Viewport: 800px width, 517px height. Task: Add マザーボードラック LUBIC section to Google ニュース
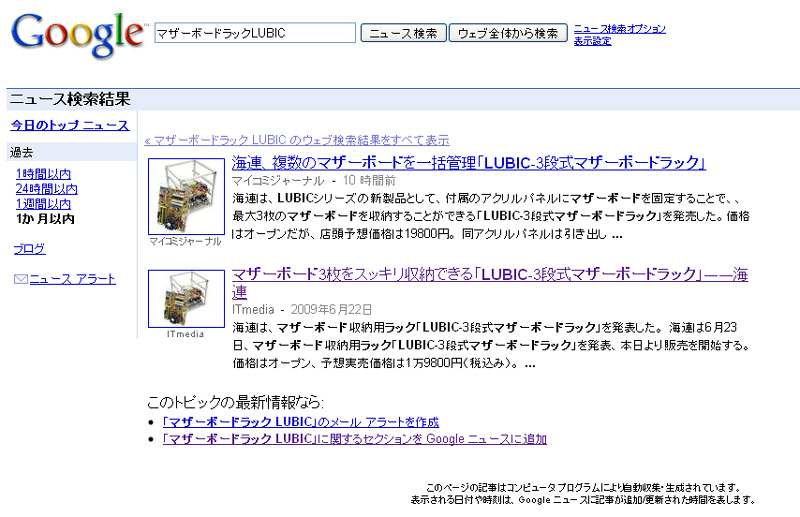(x=355, y=439)
